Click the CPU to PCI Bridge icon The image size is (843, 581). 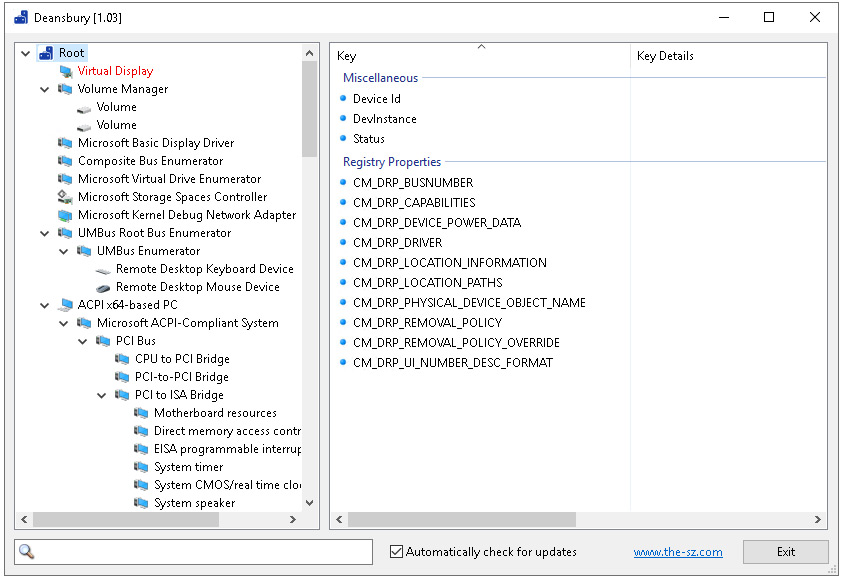(x=122, y=359)
